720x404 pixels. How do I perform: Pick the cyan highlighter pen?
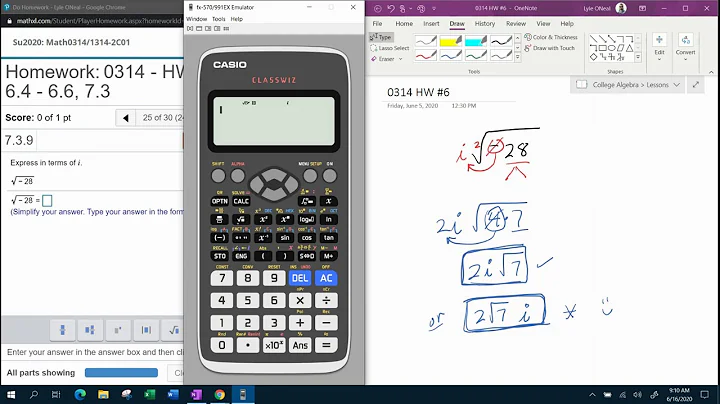[x=475, y=41]
